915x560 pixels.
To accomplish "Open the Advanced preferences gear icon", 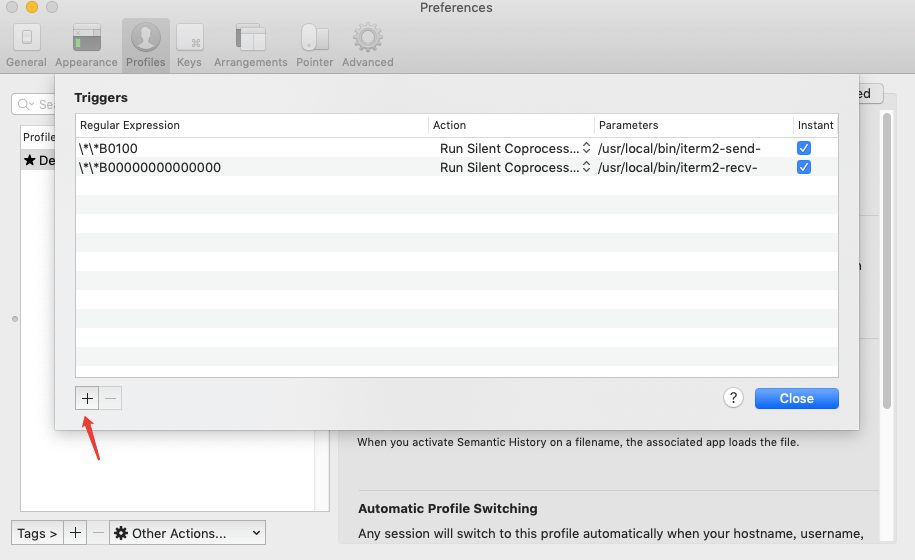I will 367,45.
